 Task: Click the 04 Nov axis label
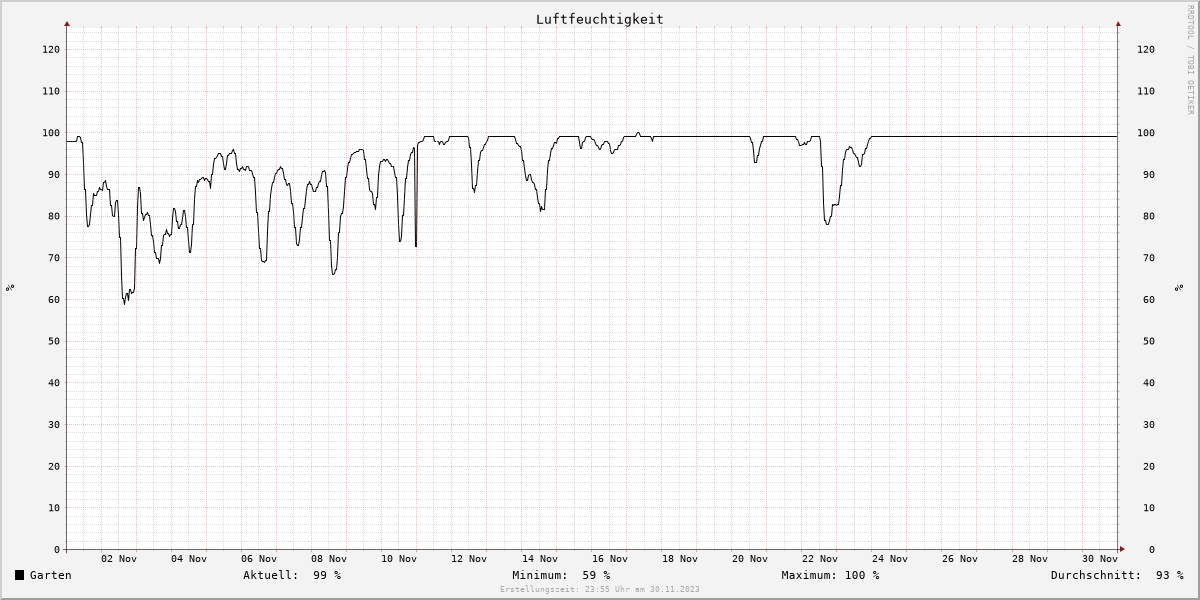[x=190, y=559]
